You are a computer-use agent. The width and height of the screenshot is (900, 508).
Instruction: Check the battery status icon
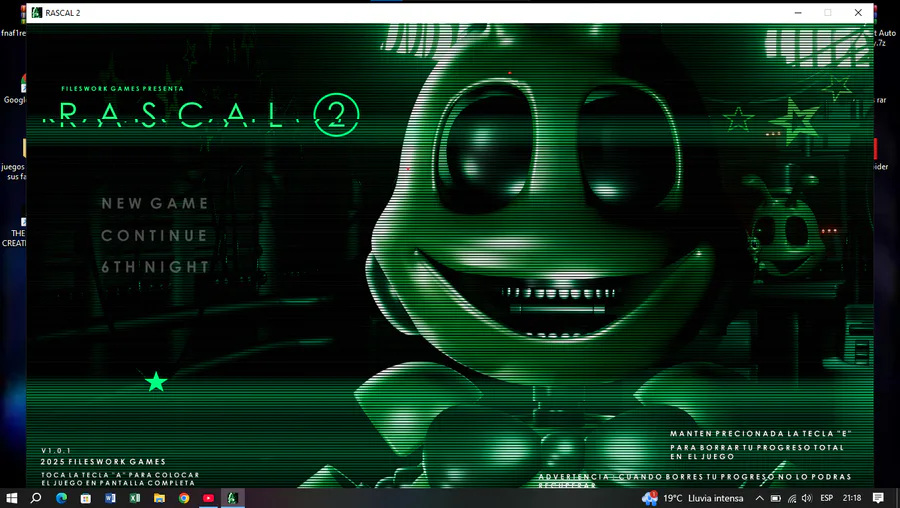point(775,498)
